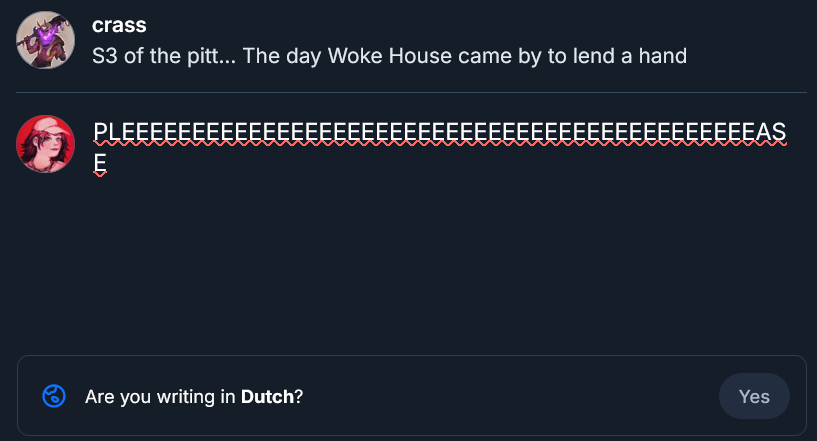Click the globe language icon

54,396
